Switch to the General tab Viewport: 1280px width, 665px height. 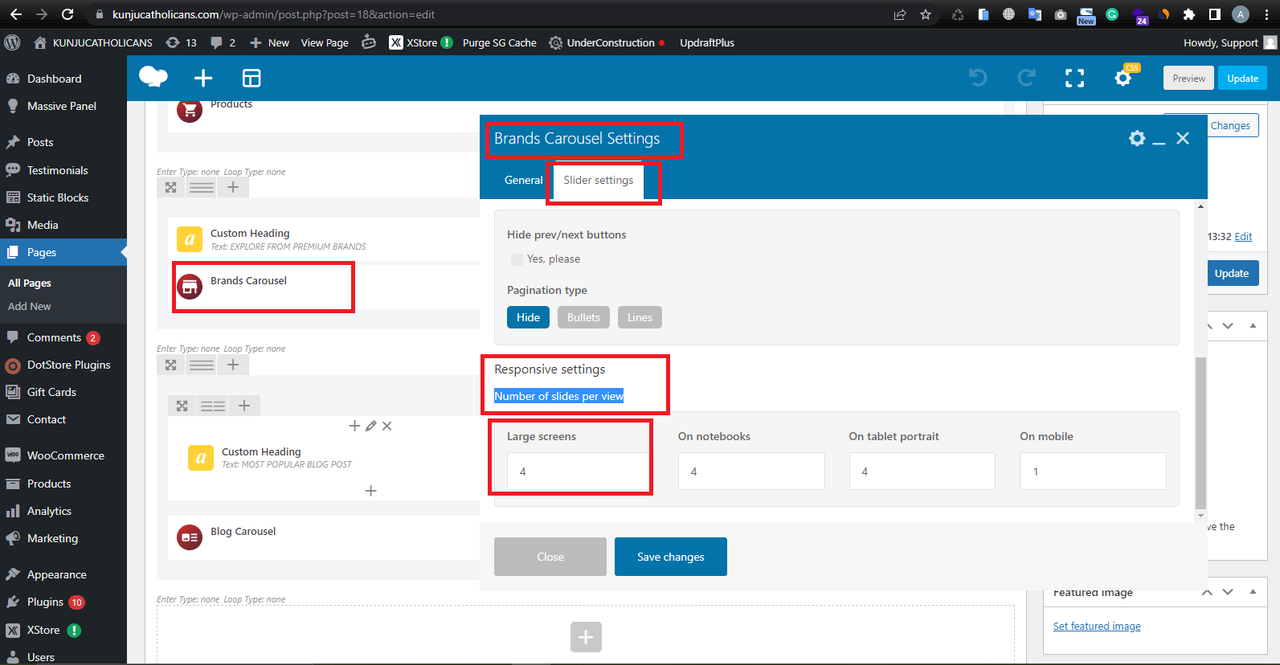[523, 180]
